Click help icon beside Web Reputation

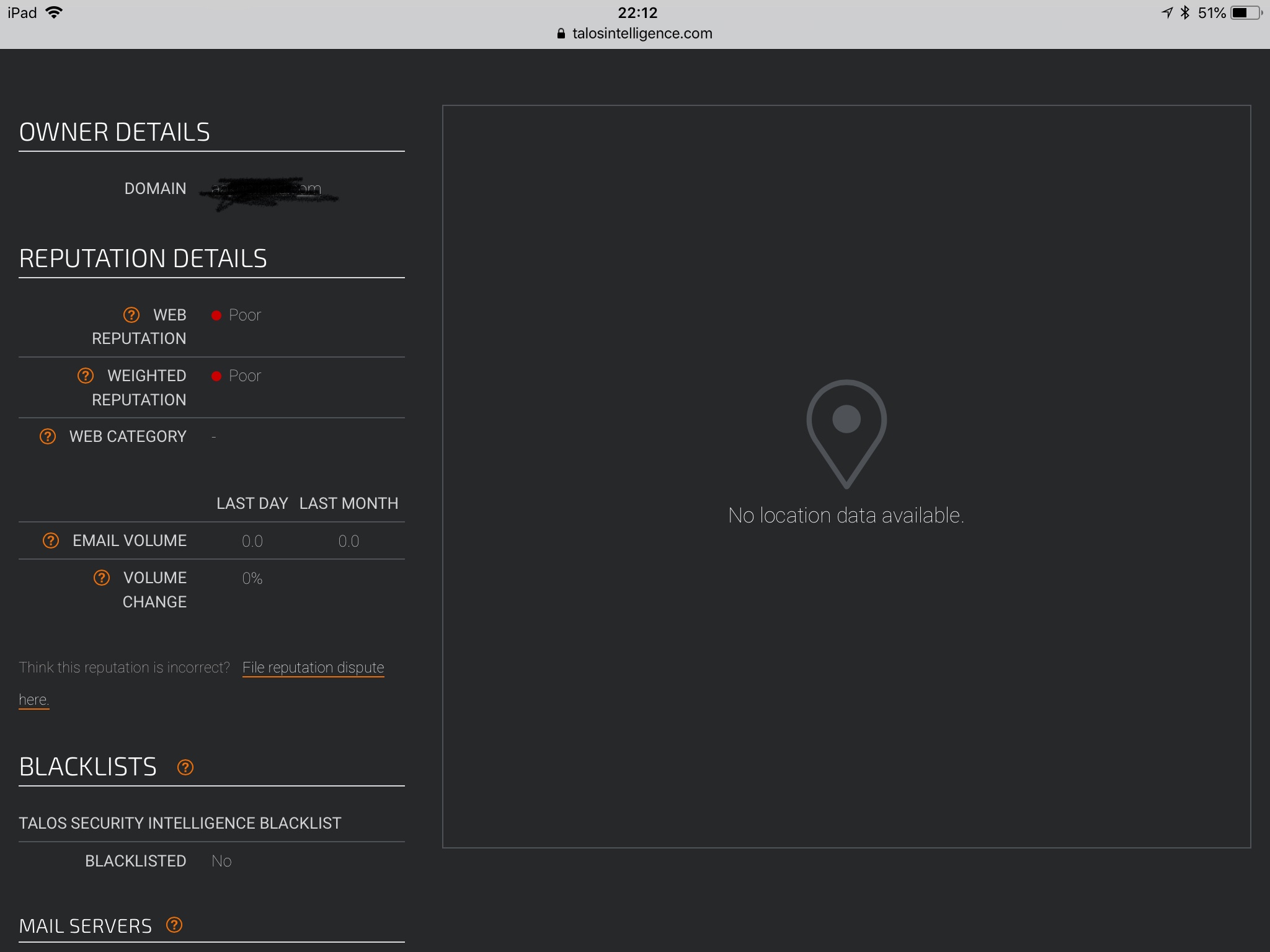click(131, 315)
